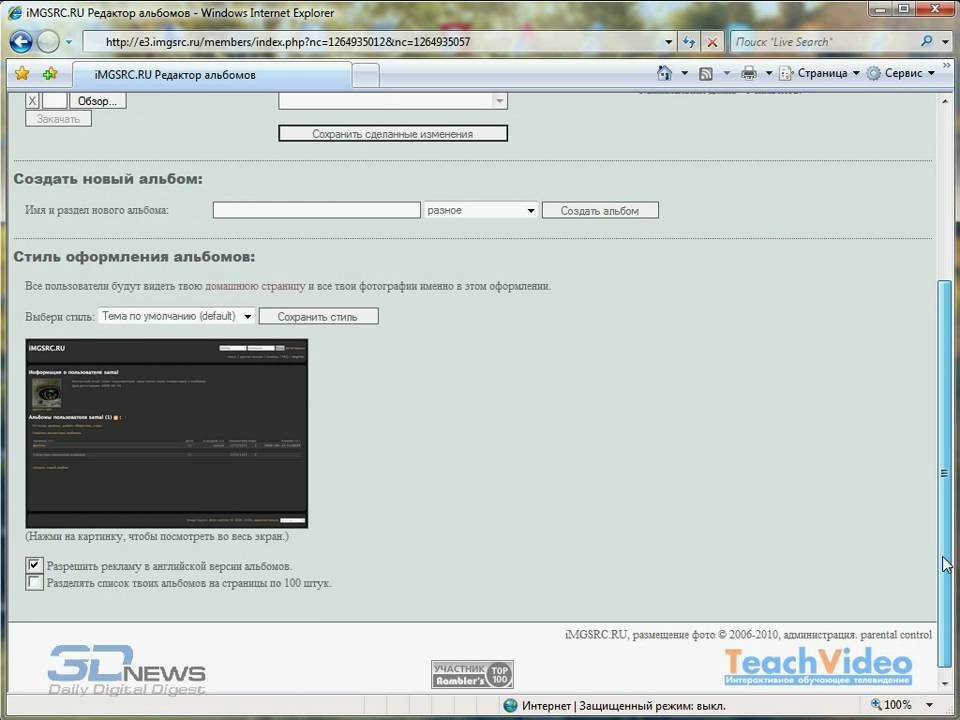The width and height of the screenshot is (960, 720).
Task: Open the Сервис menu
Action: (x=902, y=73)
